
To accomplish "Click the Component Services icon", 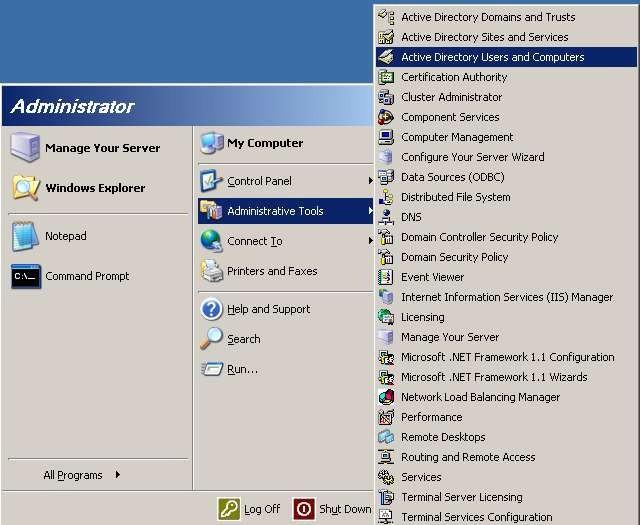I will [x=386, y=117].
